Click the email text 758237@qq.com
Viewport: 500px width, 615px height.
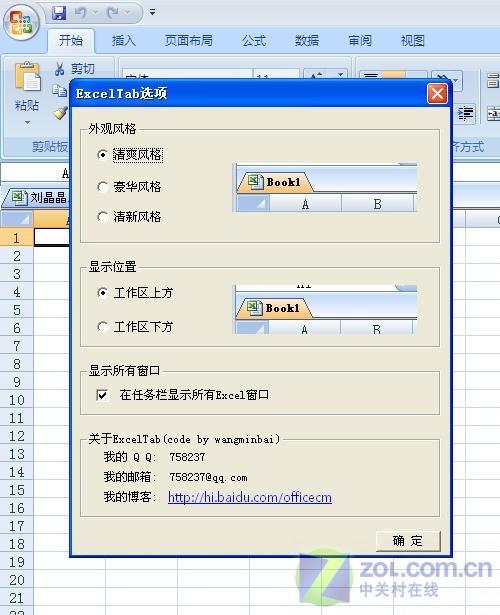pyautogui.click(x=208, y=477)
